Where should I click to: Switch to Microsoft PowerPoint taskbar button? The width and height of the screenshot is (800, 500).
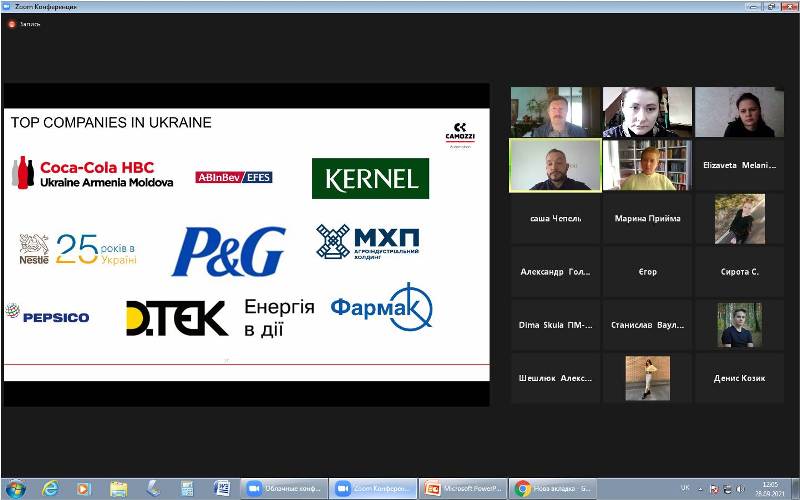(x=463, y=489)
